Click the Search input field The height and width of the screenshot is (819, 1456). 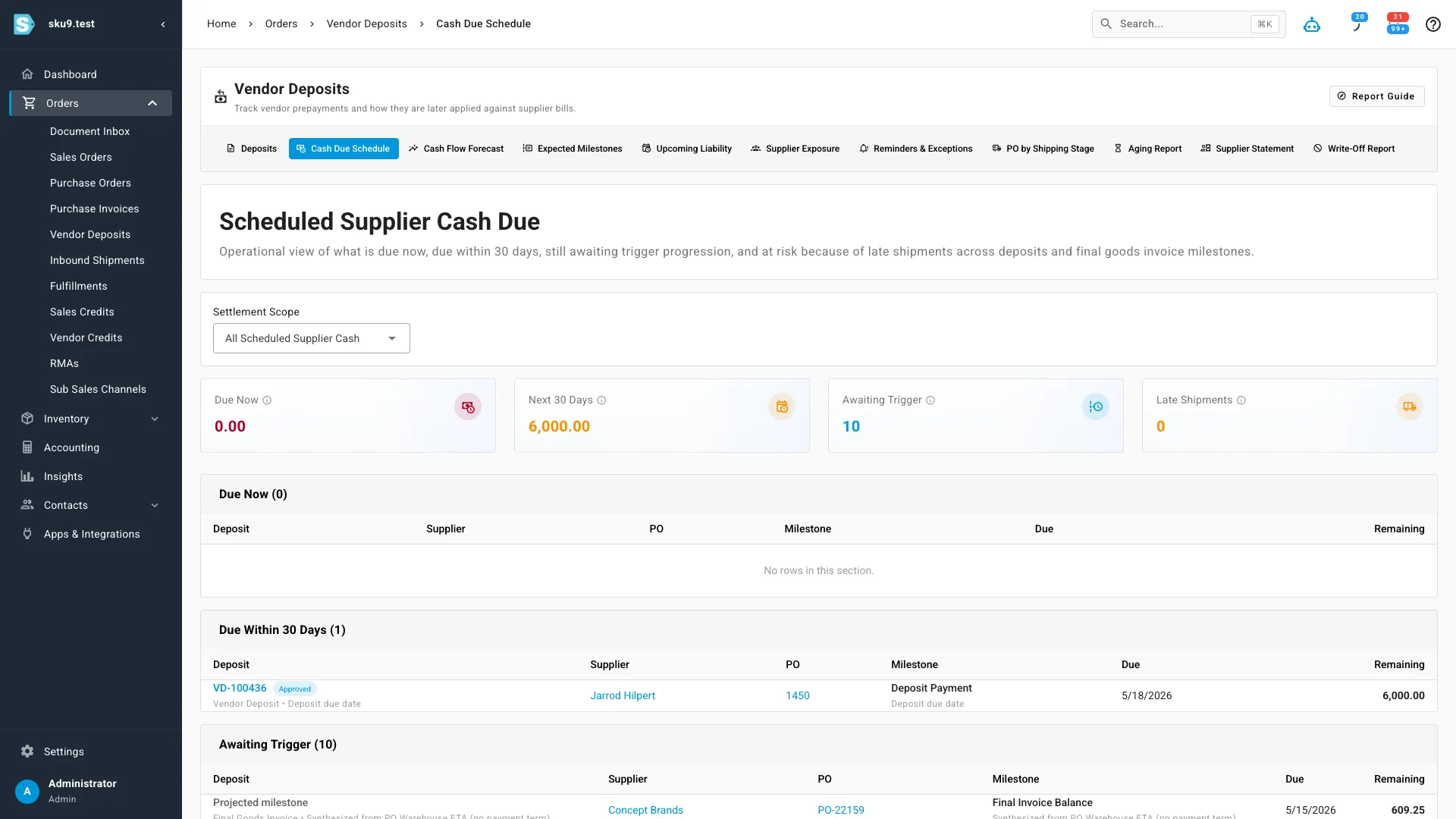tap(1188, 24)
